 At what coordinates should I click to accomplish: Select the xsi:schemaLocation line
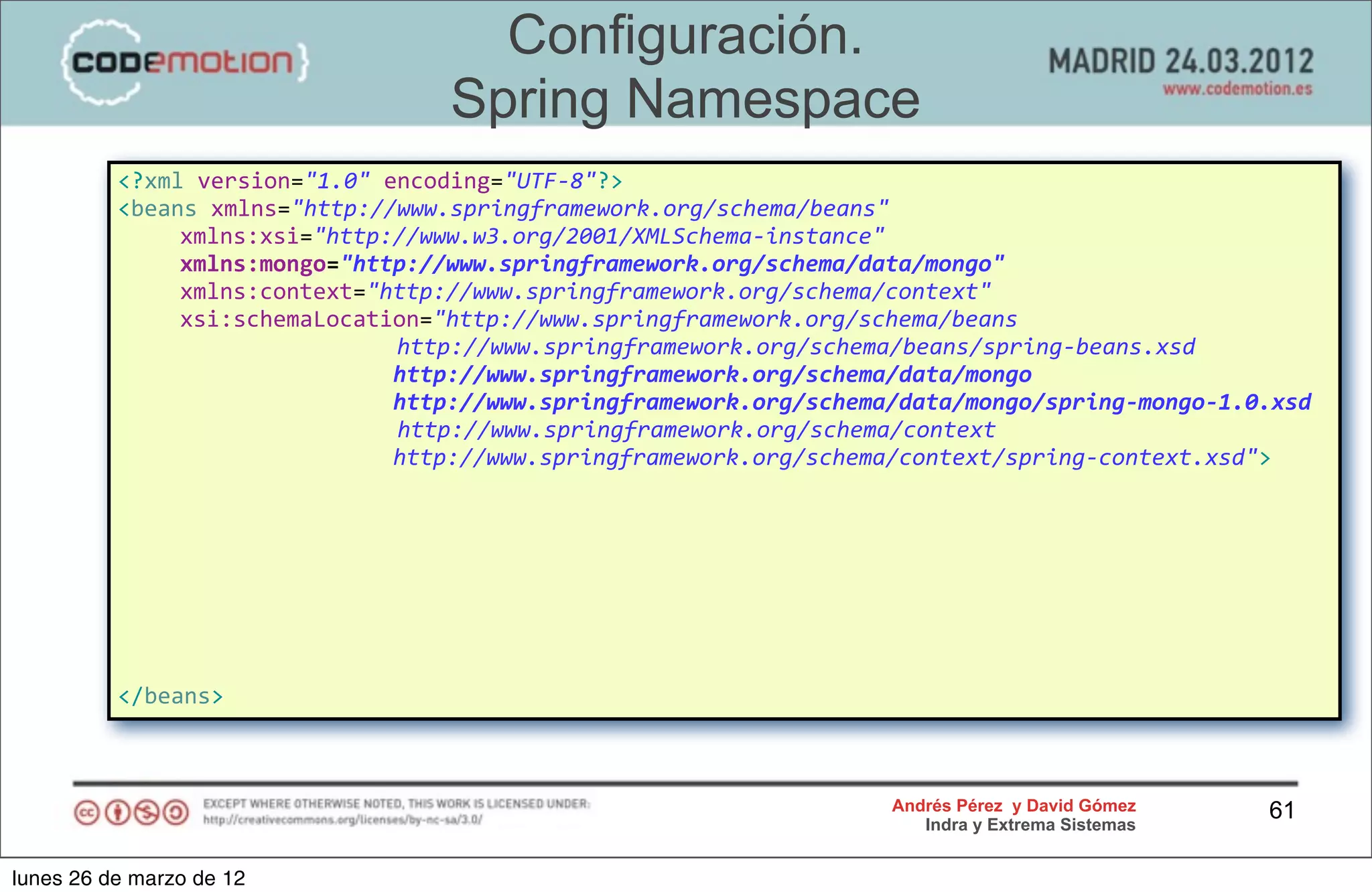[x=599, y=319]
